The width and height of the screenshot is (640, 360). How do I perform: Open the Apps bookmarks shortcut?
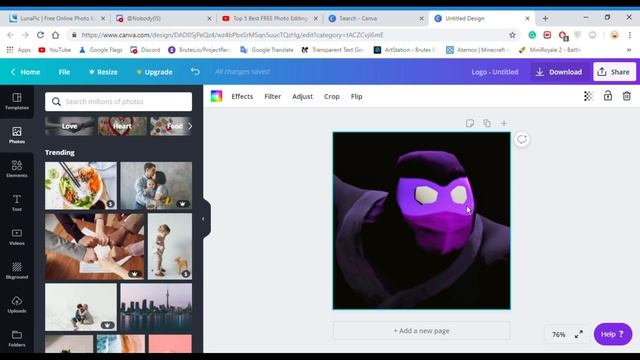[19, 50]
